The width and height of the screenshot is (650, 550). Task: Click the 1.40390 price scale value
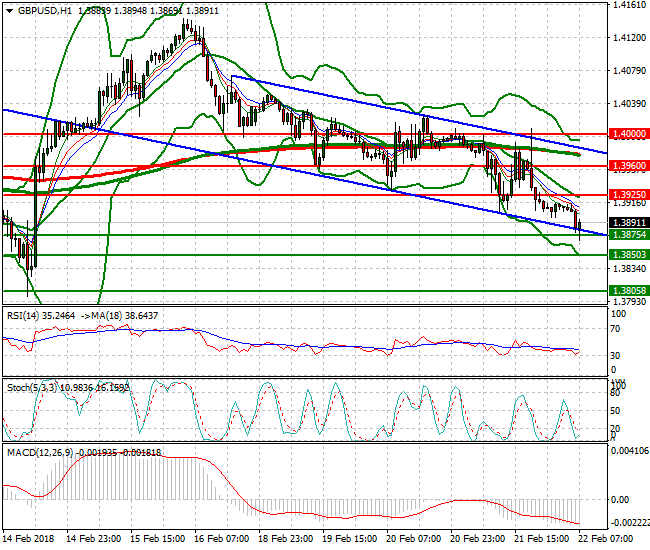click(x=630, y=104)
